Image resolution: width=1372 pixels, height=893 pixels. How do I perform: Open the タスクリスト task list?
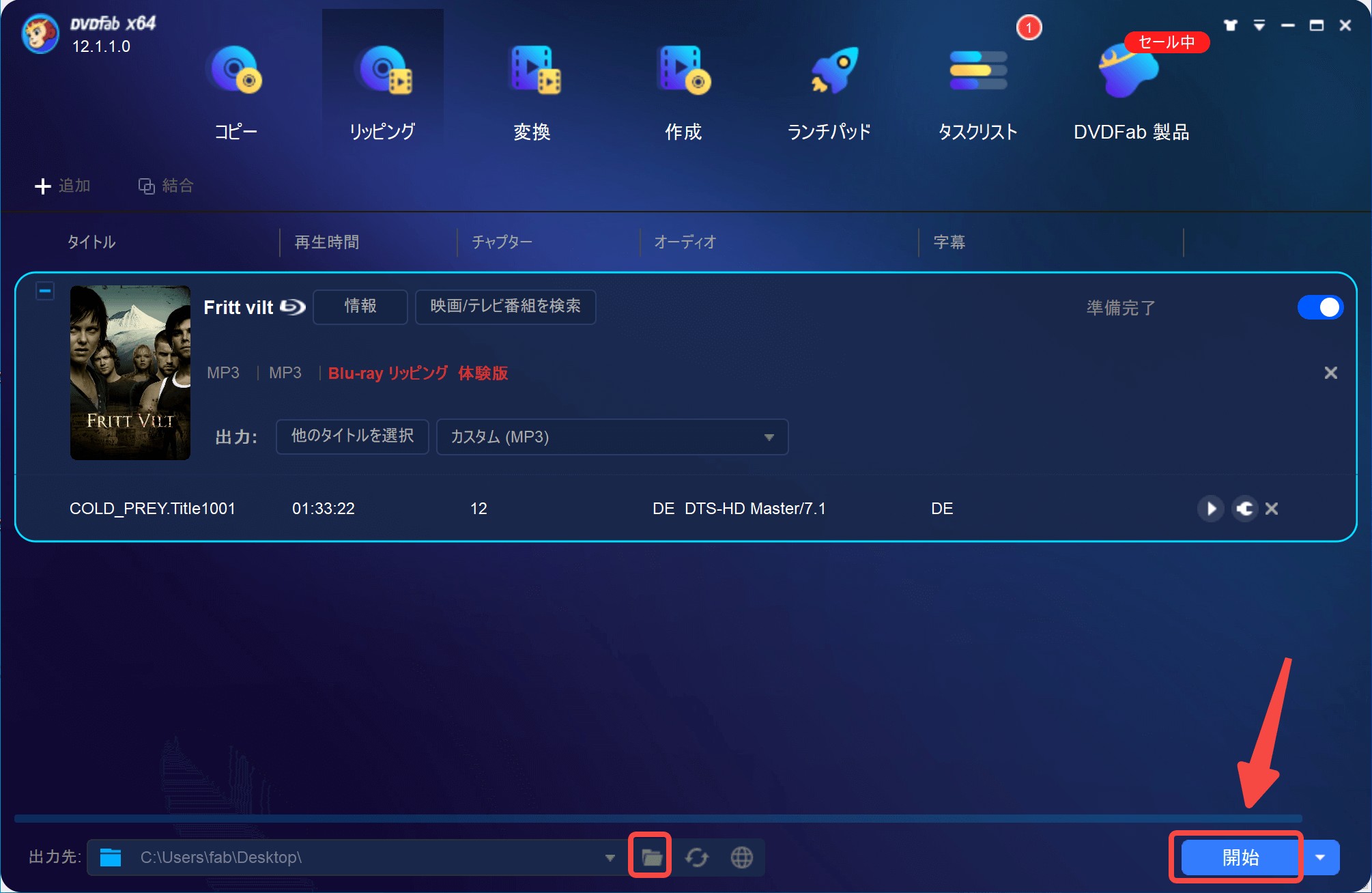coord(978,92)
